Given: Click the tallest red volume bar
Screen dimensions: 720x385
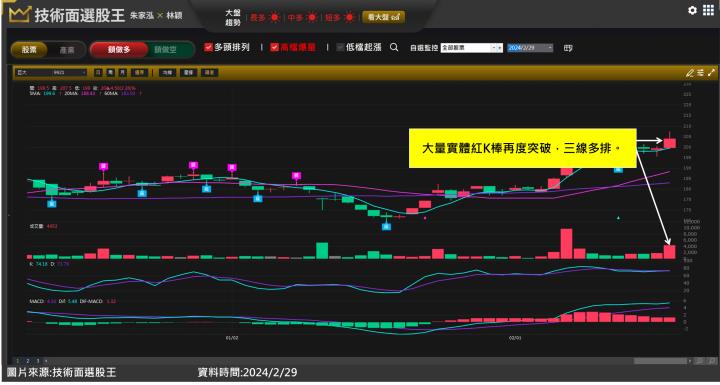Looking at the screenshot, I should [x=567, y=244].
